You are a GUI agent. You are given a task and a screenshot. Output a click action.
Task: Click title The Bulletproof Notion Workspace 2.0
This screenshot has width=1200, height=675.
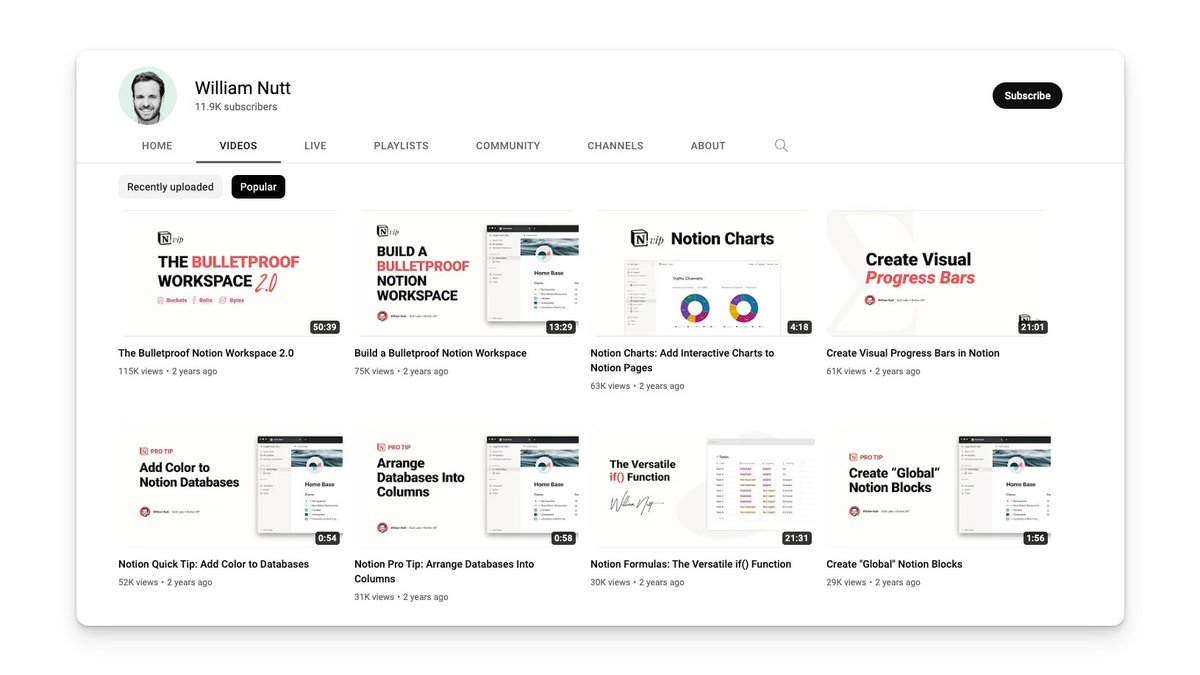click(x=206, y=353)
